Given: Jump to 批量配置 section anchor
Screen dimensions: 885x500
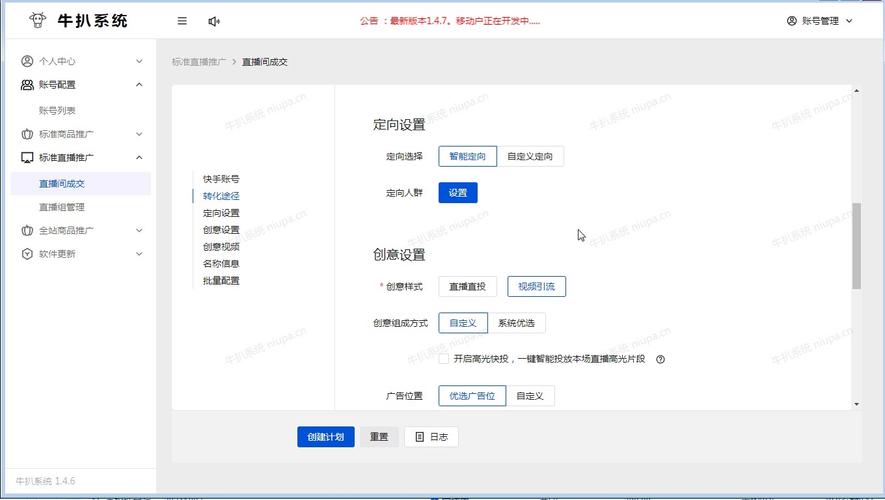Looking at the screenshot, I should point(221,280).
